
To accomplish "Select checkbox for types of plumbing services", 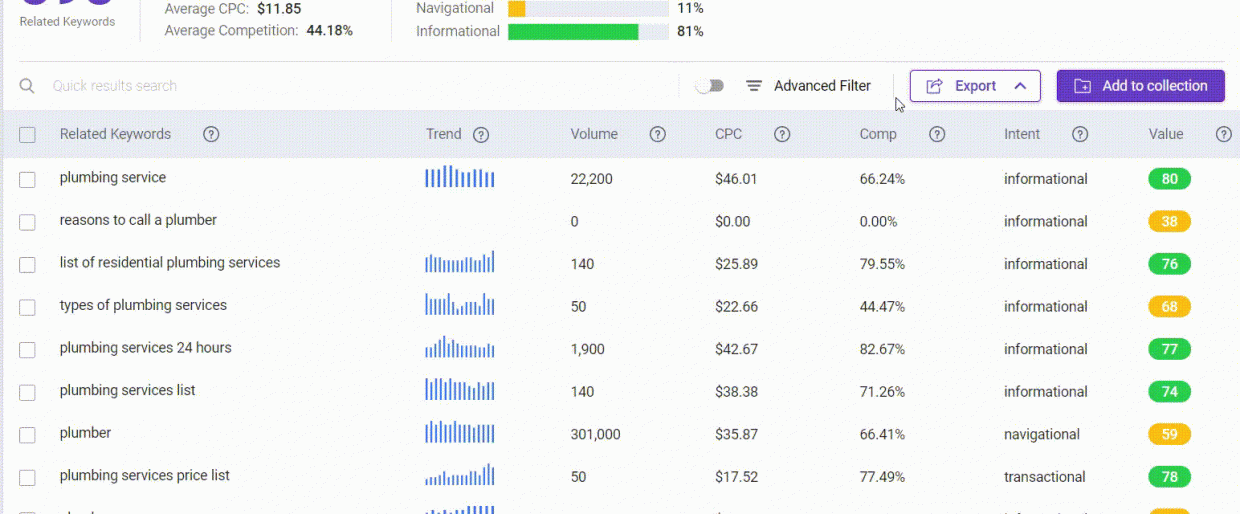I will (27, 307).
